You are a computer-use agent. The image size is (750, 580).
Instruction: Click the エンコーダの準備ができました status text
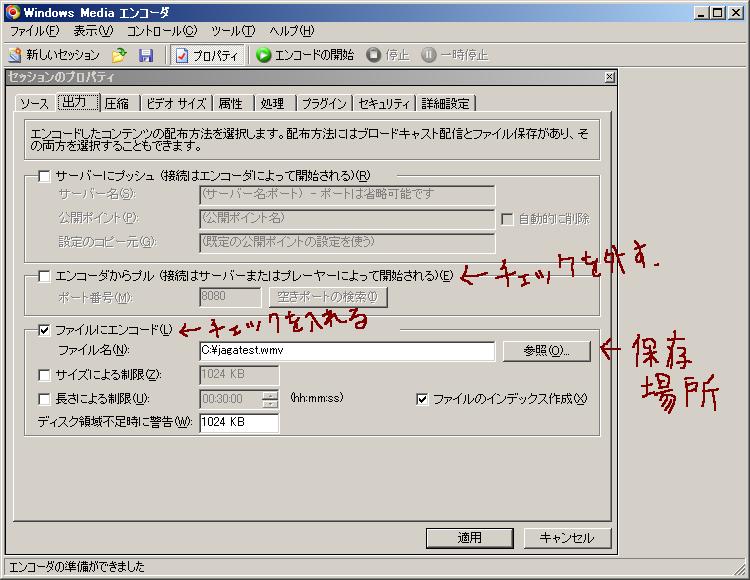tap(77, 567)
